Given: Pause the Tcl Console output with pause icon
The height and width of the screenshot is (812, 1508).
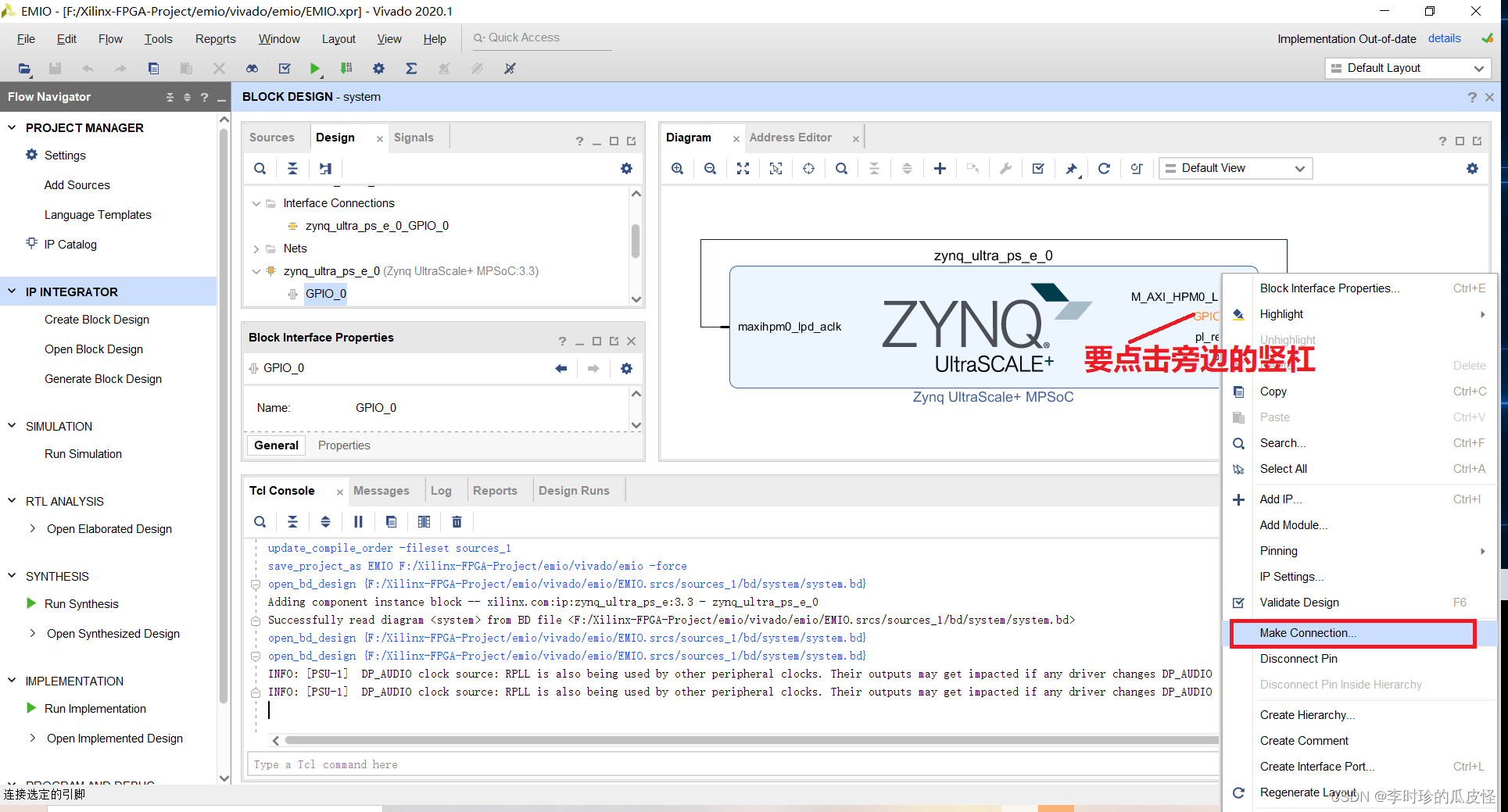Looking at the screenshot, I should click(x=358, y=521).
